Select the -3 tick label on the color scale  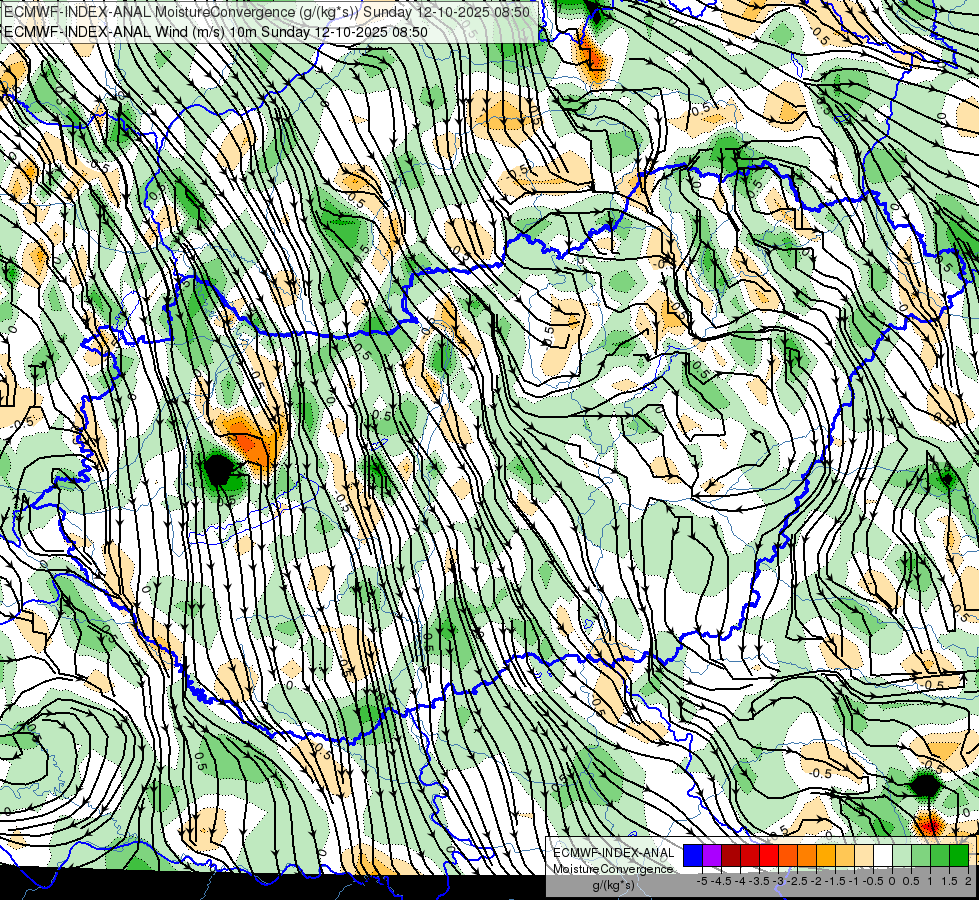coord(778,881)
